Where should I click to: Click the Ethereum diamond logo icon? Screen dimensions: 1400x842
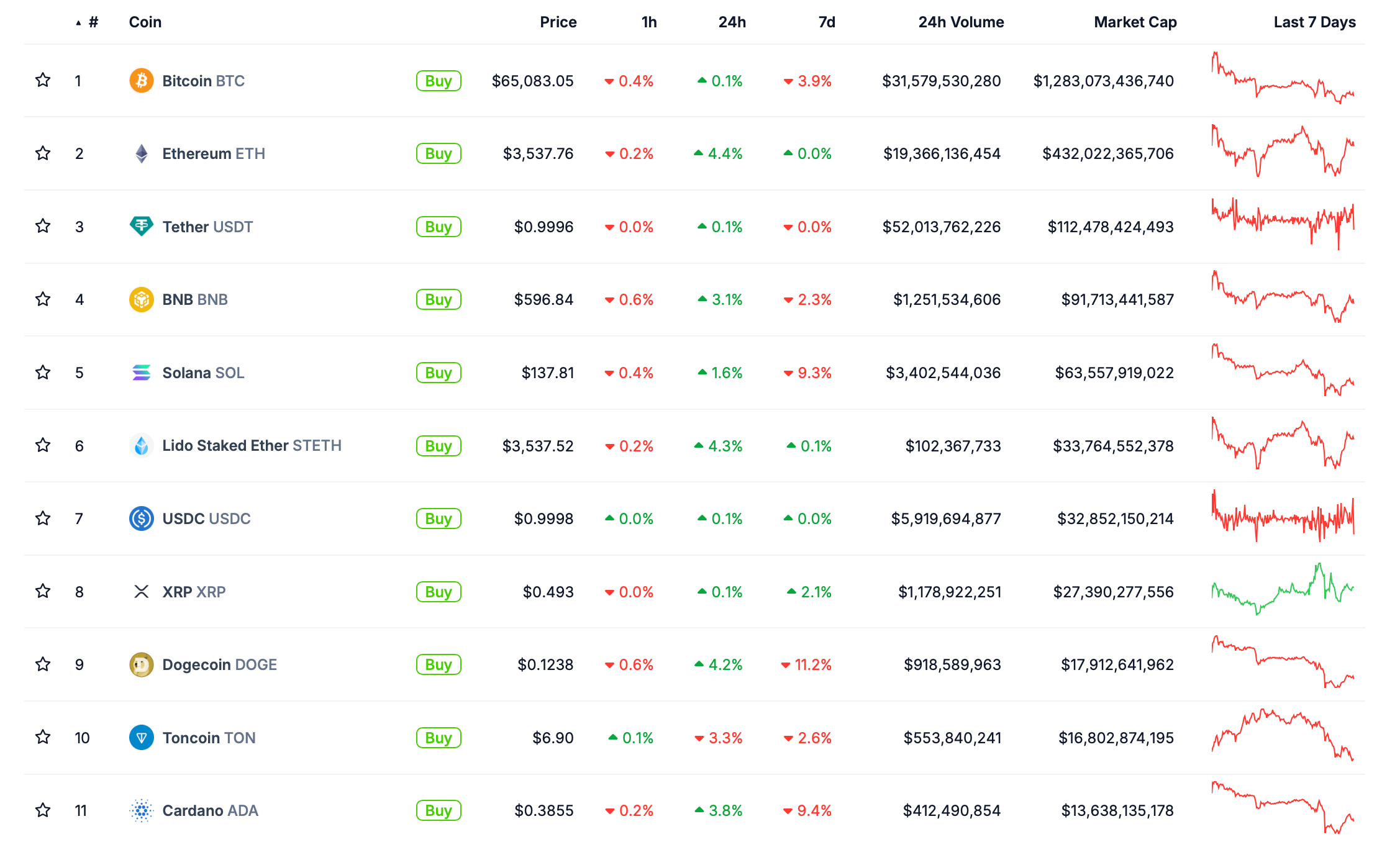click(x=141, y=153)
